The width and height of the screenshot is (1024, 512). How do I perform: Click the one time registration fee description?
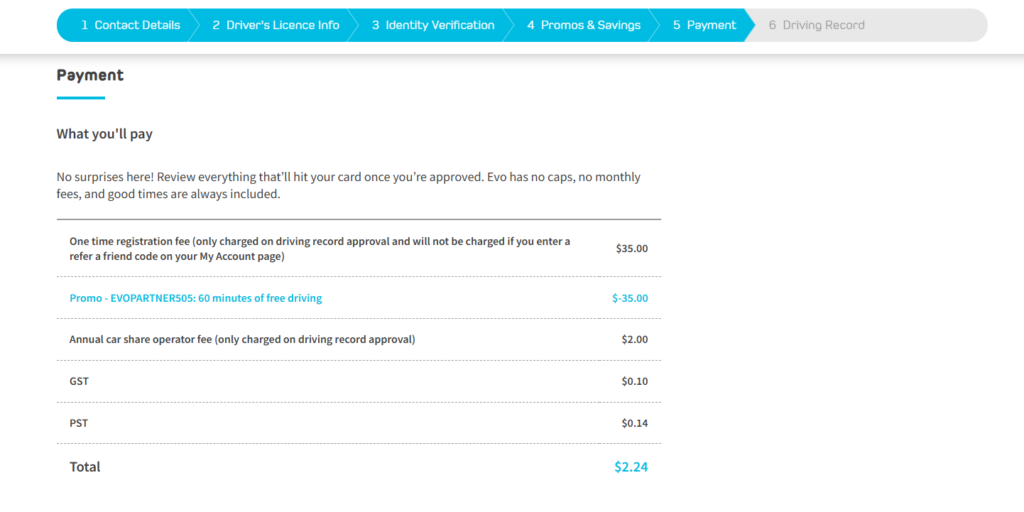(x=320, y=249)
